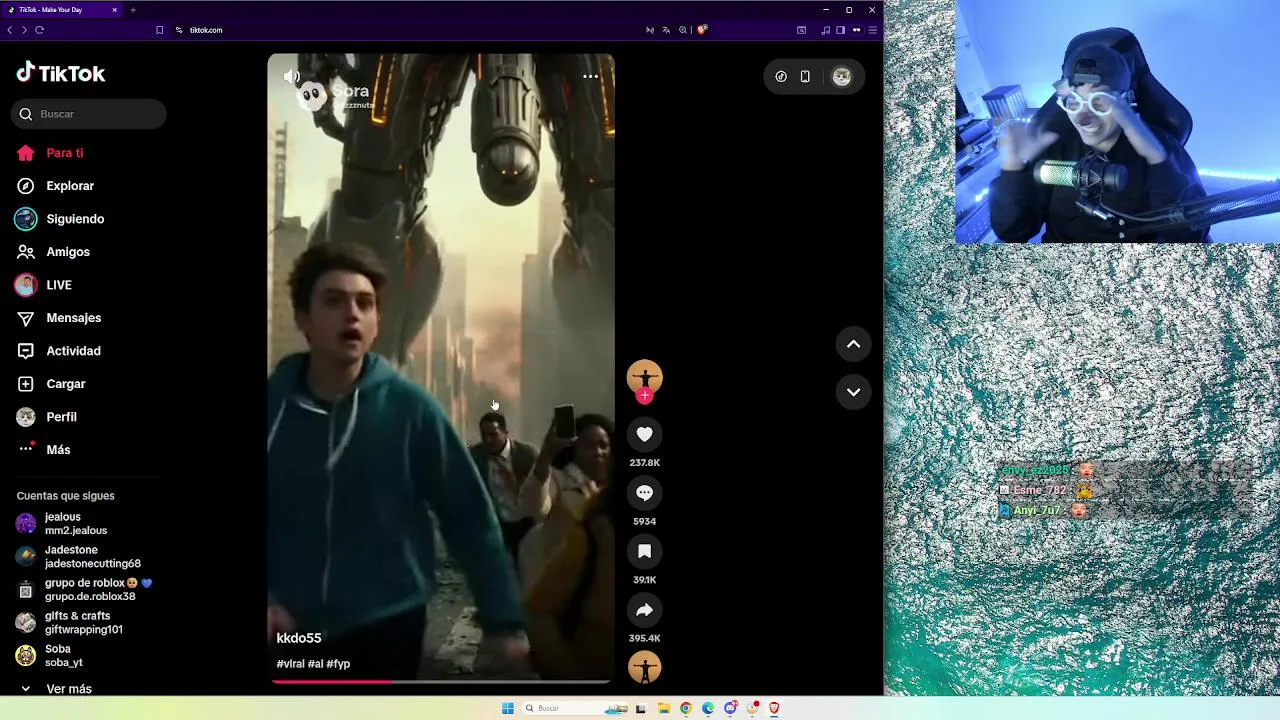Viewport: 1280px width, 720px height.
Task: Click the playing video area
Action: point(441,367)
